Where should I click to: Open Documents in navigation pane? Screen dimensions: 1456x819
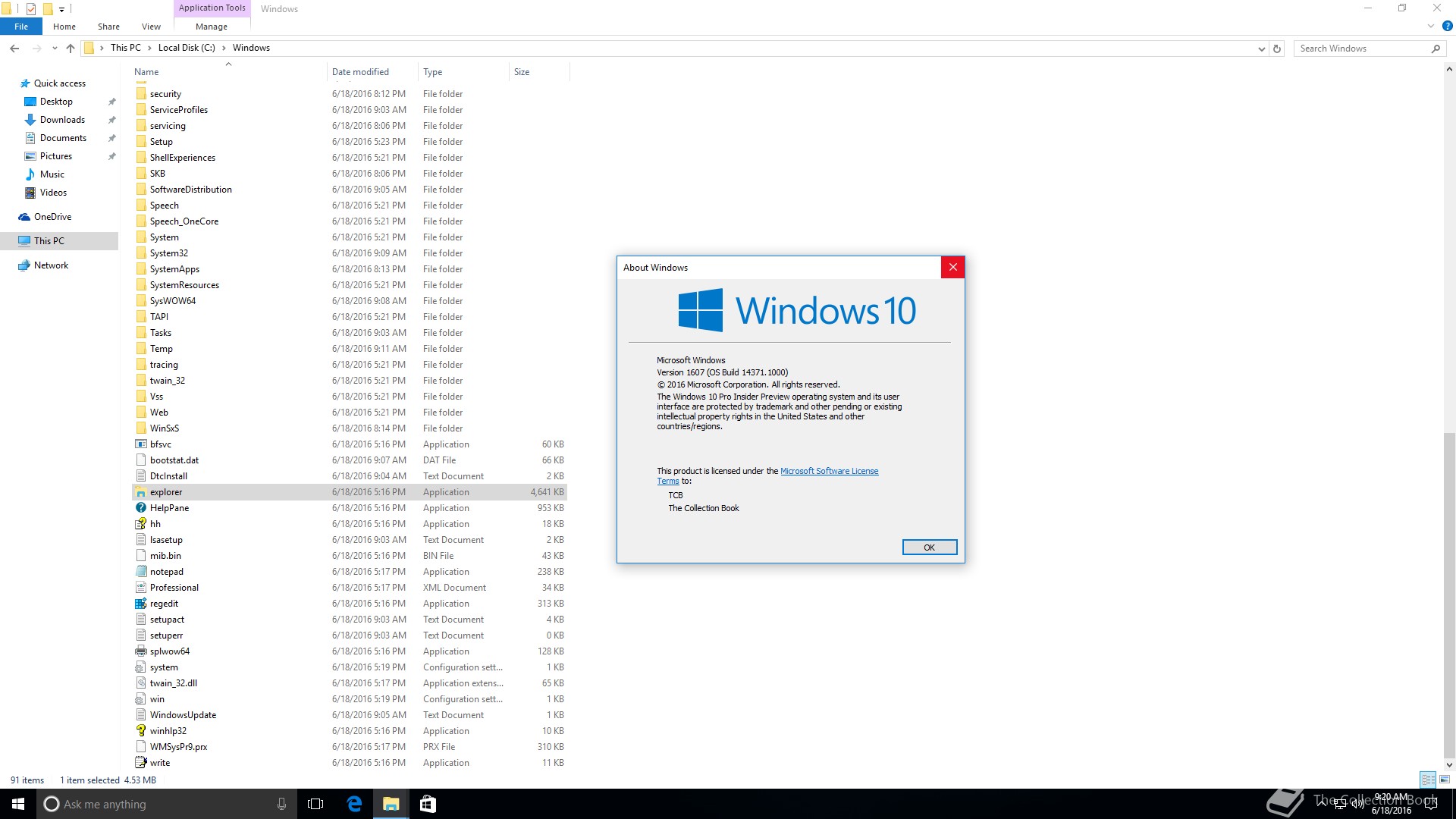point(63,138)
